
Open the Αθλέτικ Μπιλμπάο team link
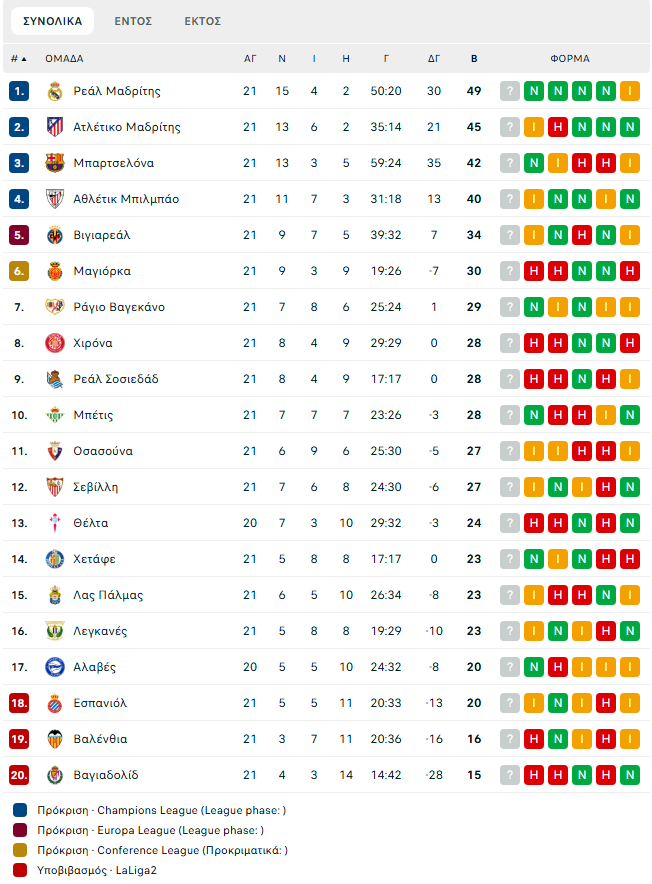[126, 199]
